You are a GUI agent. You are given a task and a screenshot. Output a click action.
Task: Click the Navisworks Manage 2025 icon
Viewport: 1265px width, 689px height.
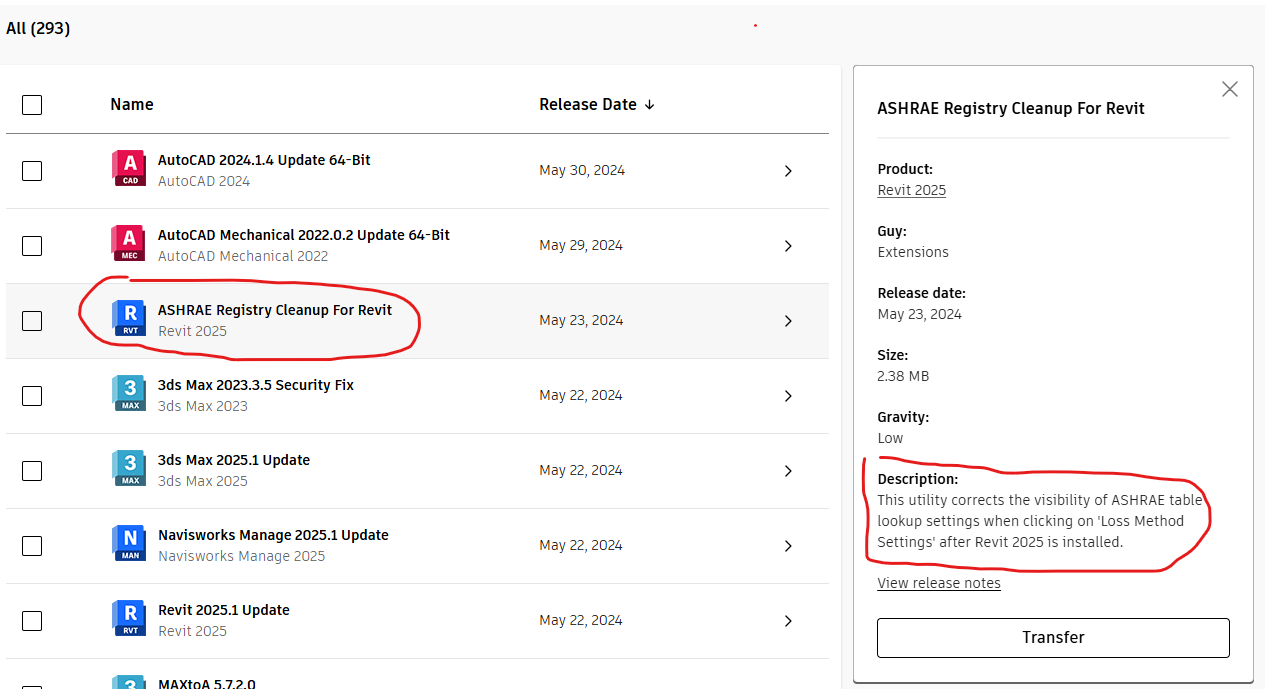128,545
